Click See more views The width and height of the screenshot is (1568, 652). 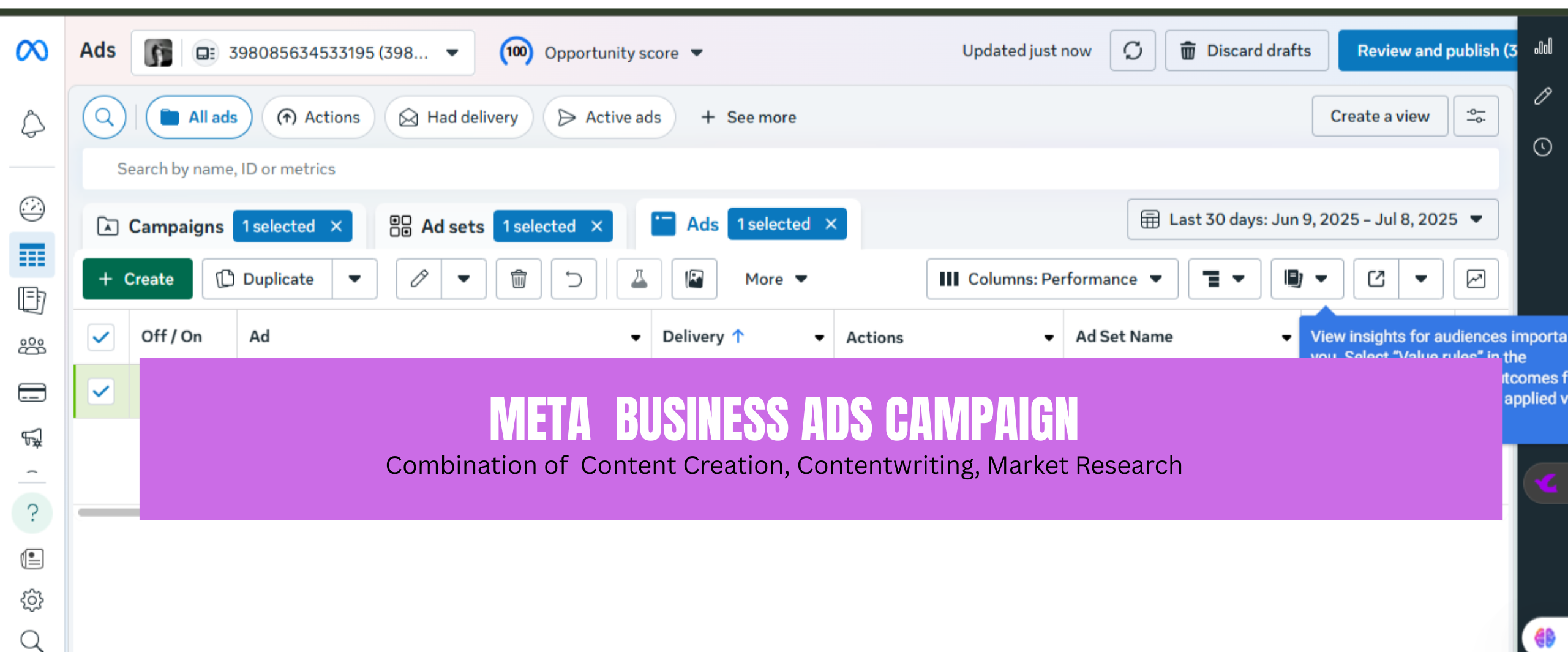748,117
